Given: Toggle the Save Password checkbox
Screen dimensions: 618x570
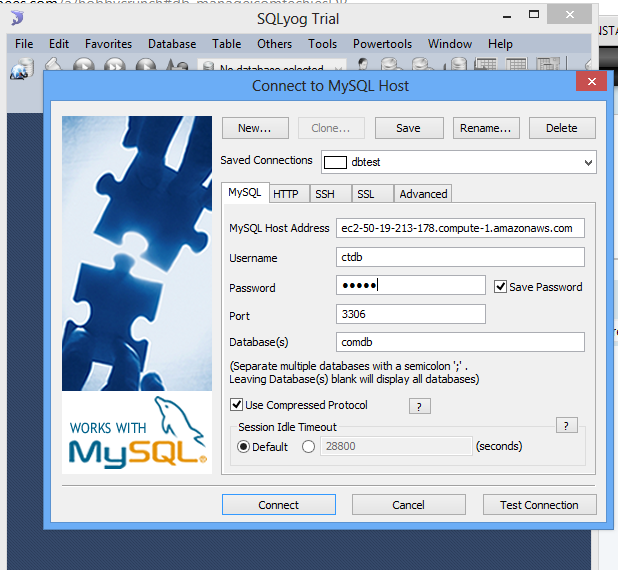Looking at the screenshot, I should 500,287.
